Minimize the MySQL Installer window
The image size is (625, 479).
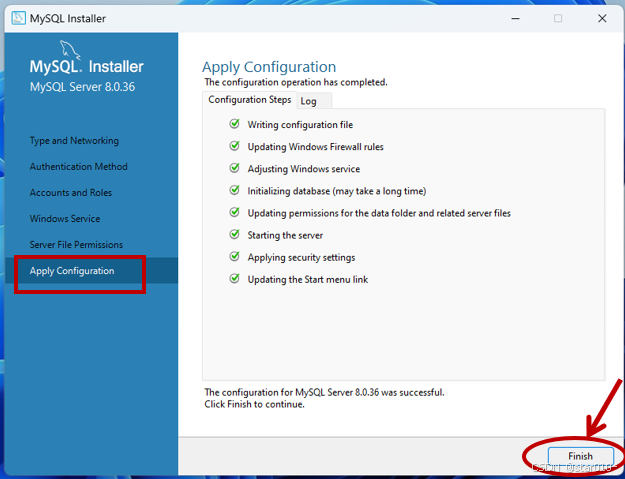pos(515,18)
